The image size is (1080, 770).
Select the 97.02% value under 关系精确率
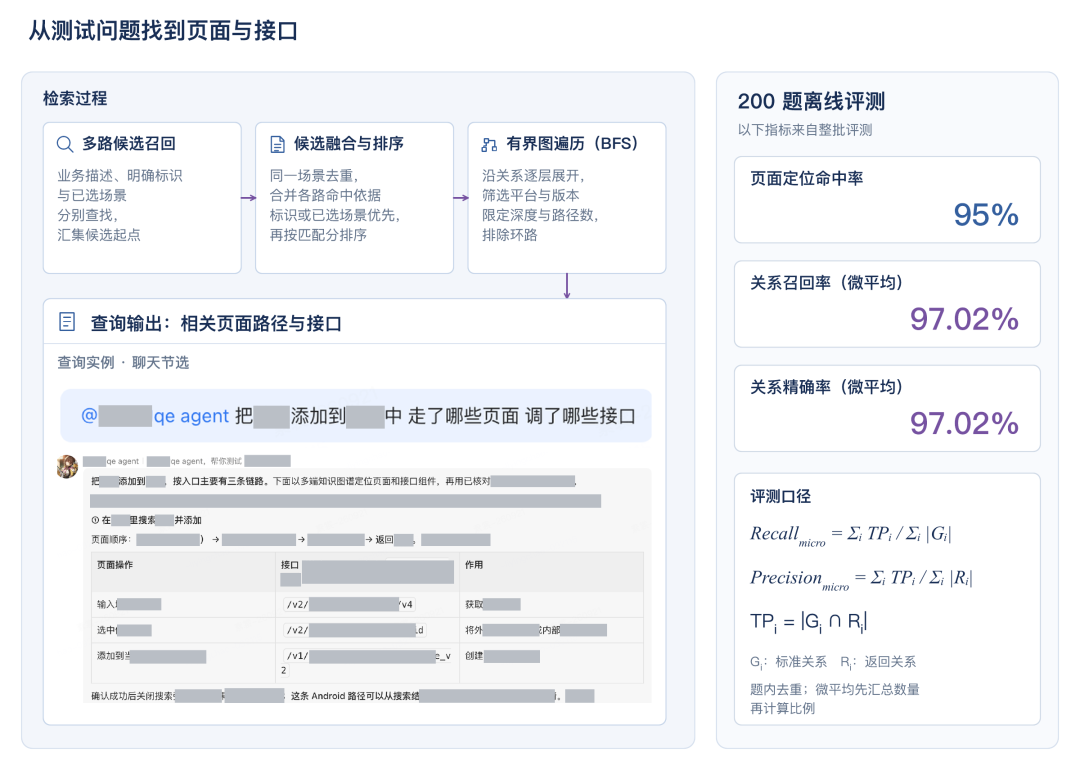point(964,424)
